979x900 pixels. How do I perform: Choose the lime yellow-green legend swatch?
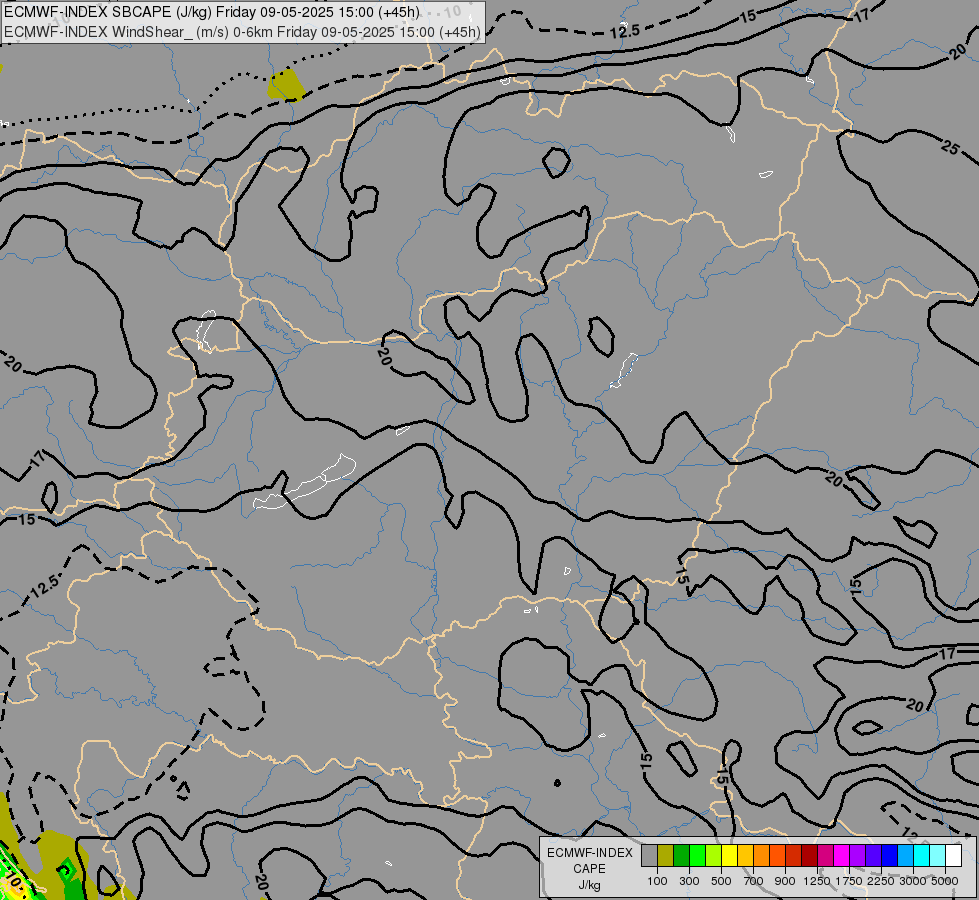714,856
